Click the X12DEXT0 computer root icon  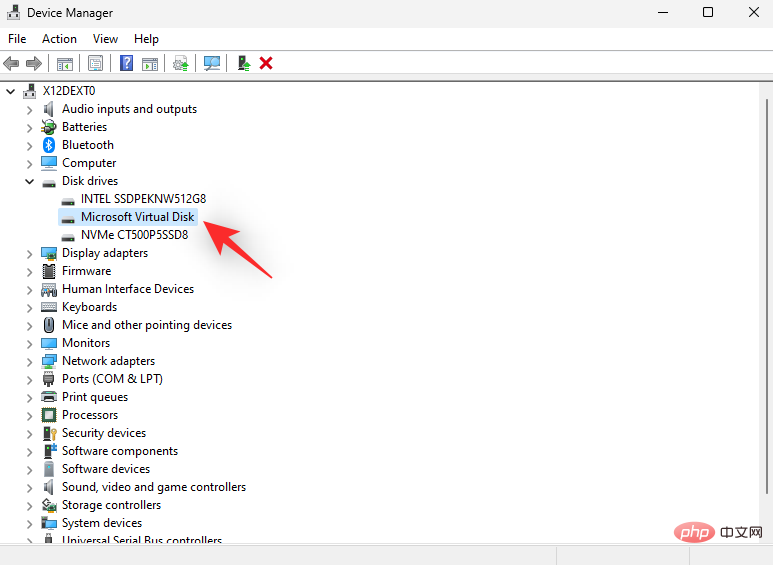point(30,91)
